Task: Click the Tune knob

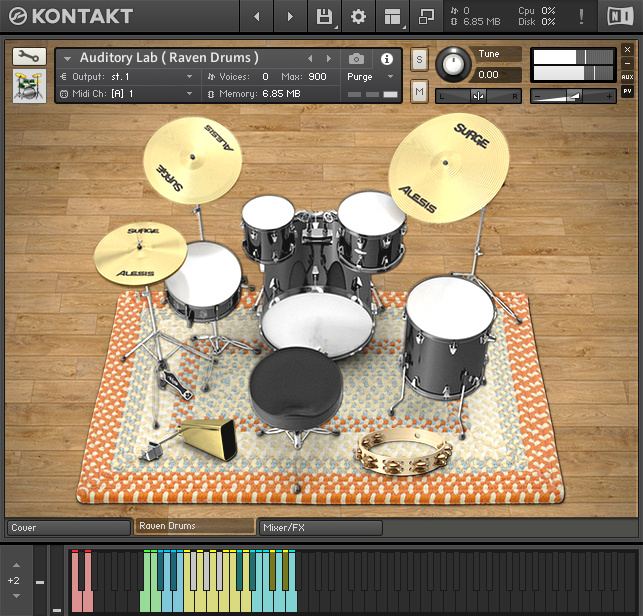Action: pyautogui.click(x=453, y=64)
